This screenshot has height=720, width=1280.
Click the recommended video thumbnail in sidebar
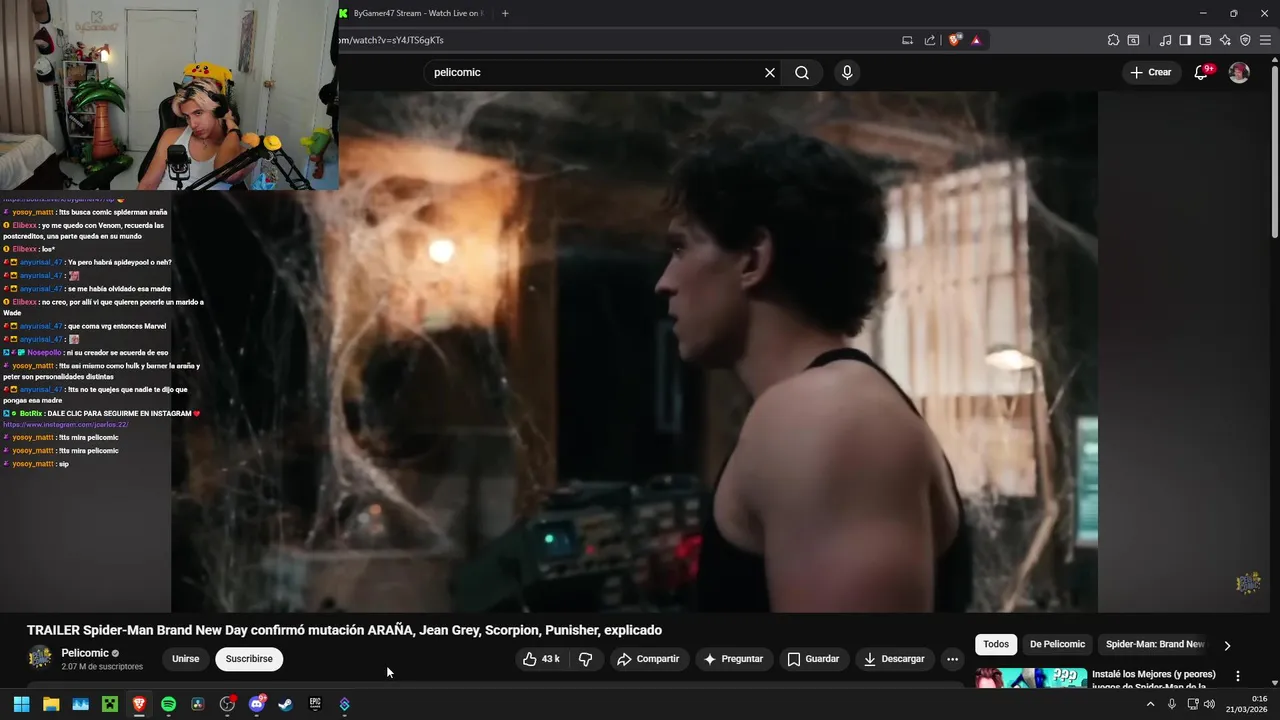[x=1031, y=678]
